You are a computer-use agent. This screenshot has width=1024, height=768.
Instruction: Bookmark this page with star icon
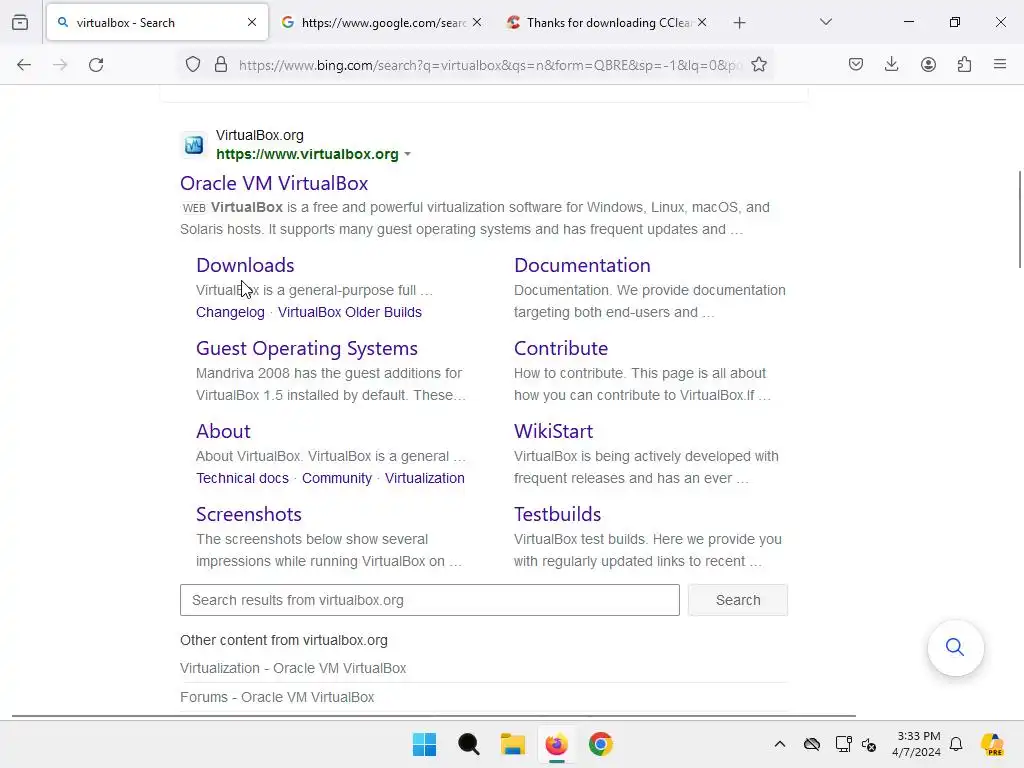[x=759, y=65]
